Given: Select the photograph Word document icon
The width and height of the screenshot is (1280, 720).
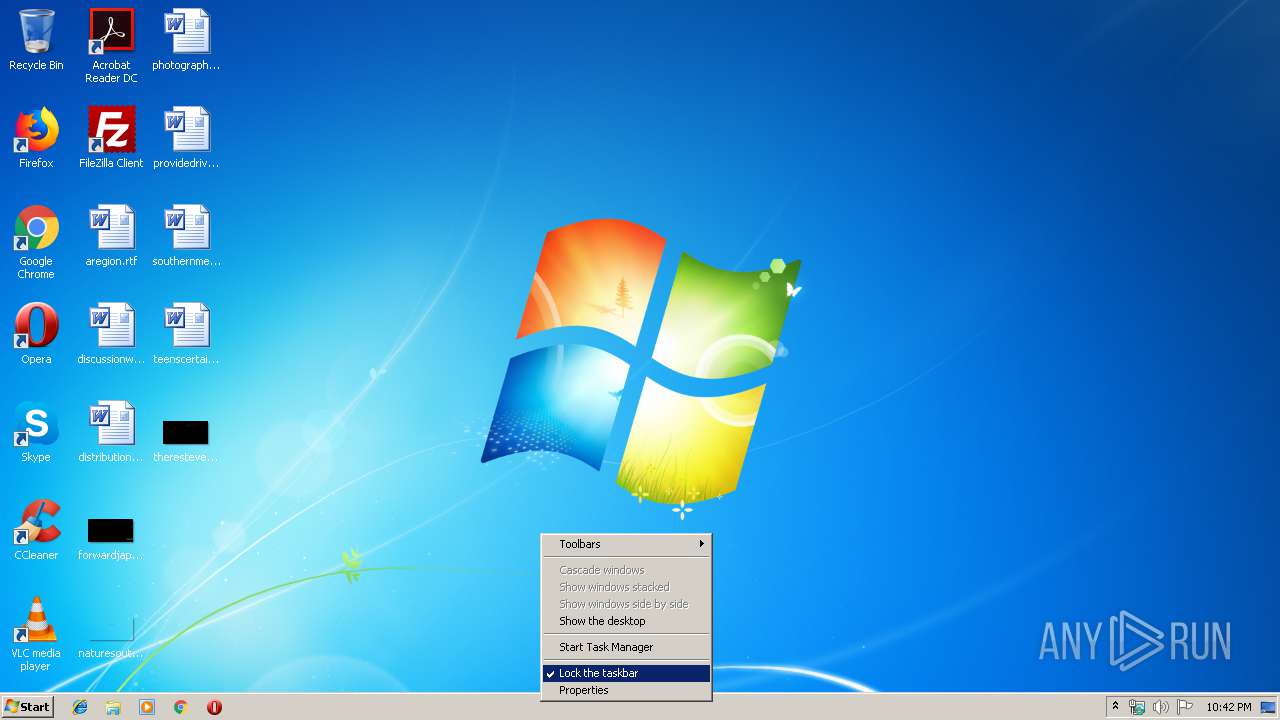Looking at the screenshot, I should (186, 40).
